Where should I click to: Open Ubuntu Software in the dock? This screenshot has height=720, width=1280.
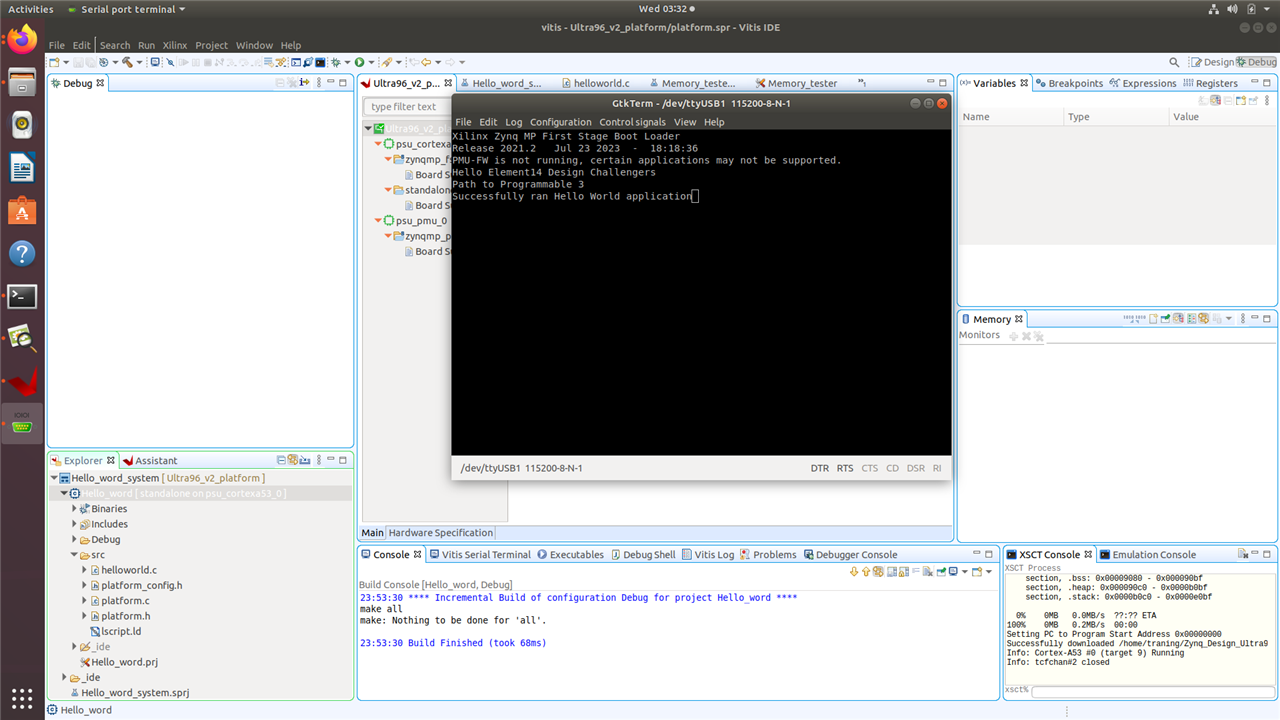[22, 210]
